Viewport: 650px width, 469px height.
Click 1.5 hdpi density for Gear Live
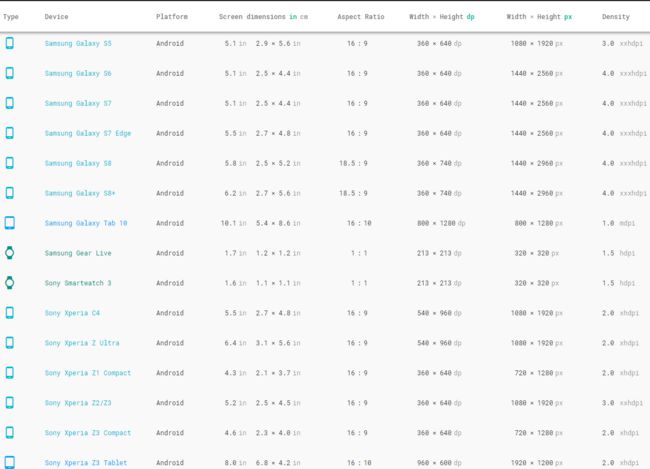(x=618, y=253)
